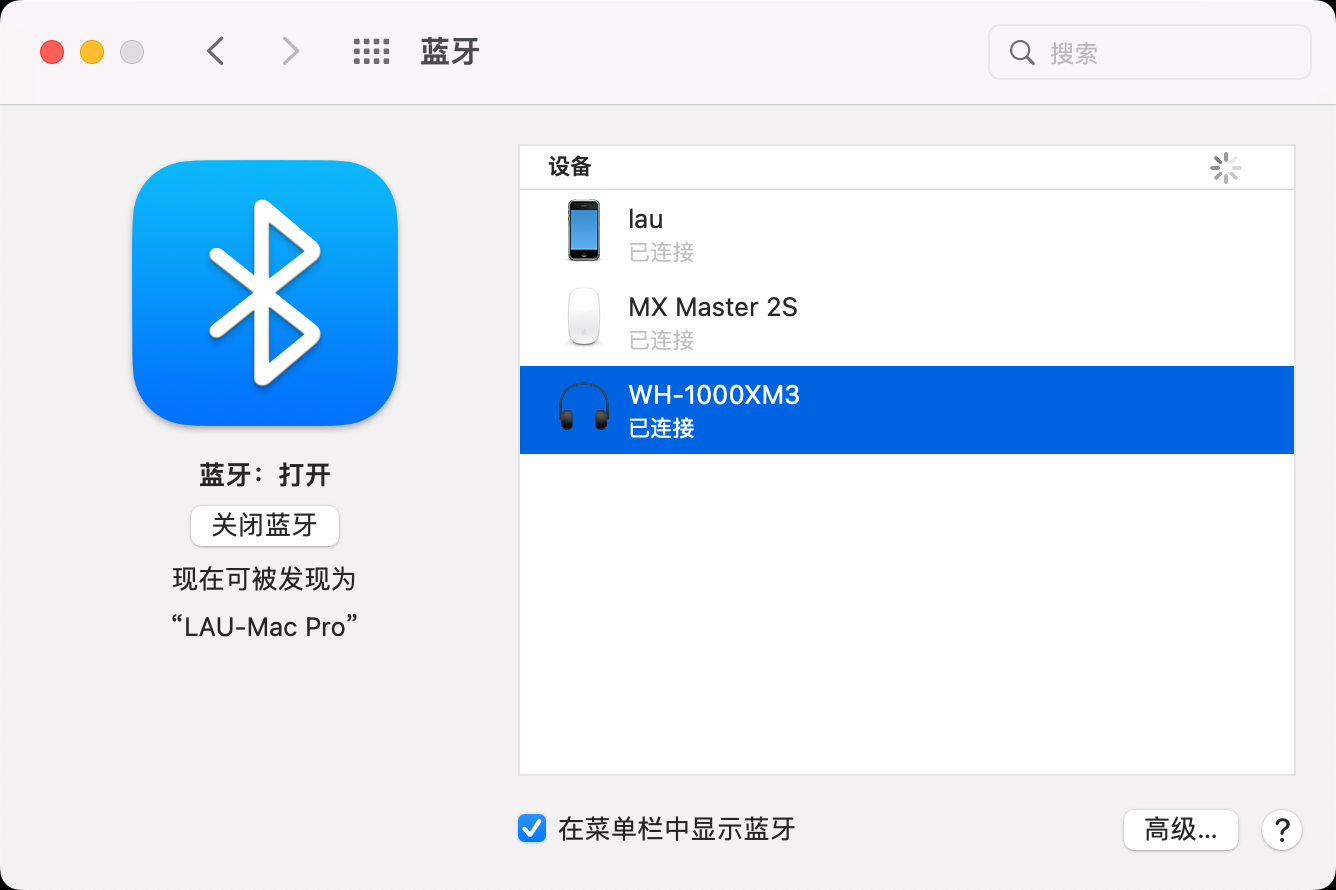
Task: Click the 蓝牙：打开 status label
Action: pos(265,475)
